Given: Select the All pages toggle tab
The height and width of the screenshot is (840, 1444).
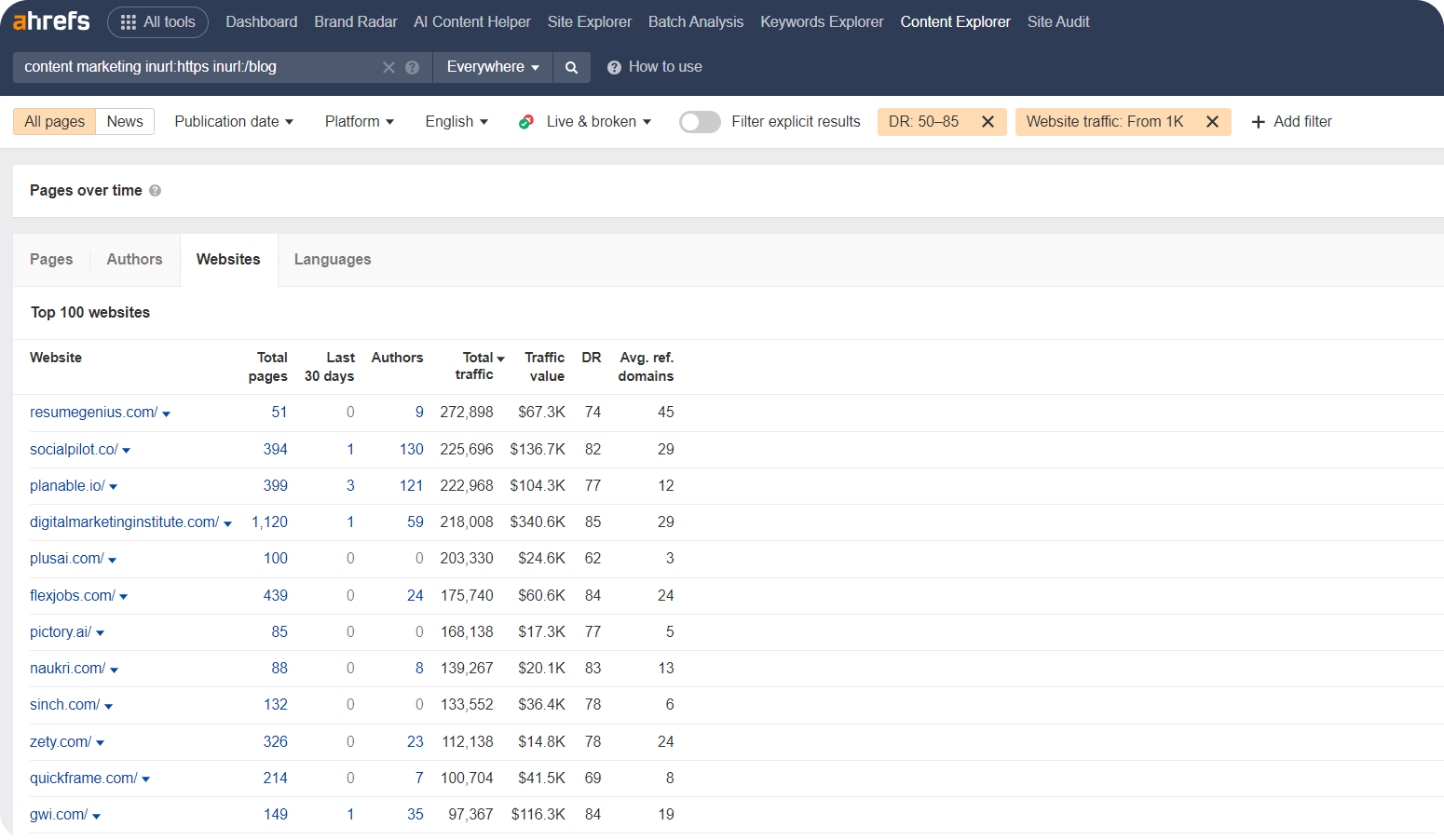Looking at the screenshot, I should (x=54, y=122).
